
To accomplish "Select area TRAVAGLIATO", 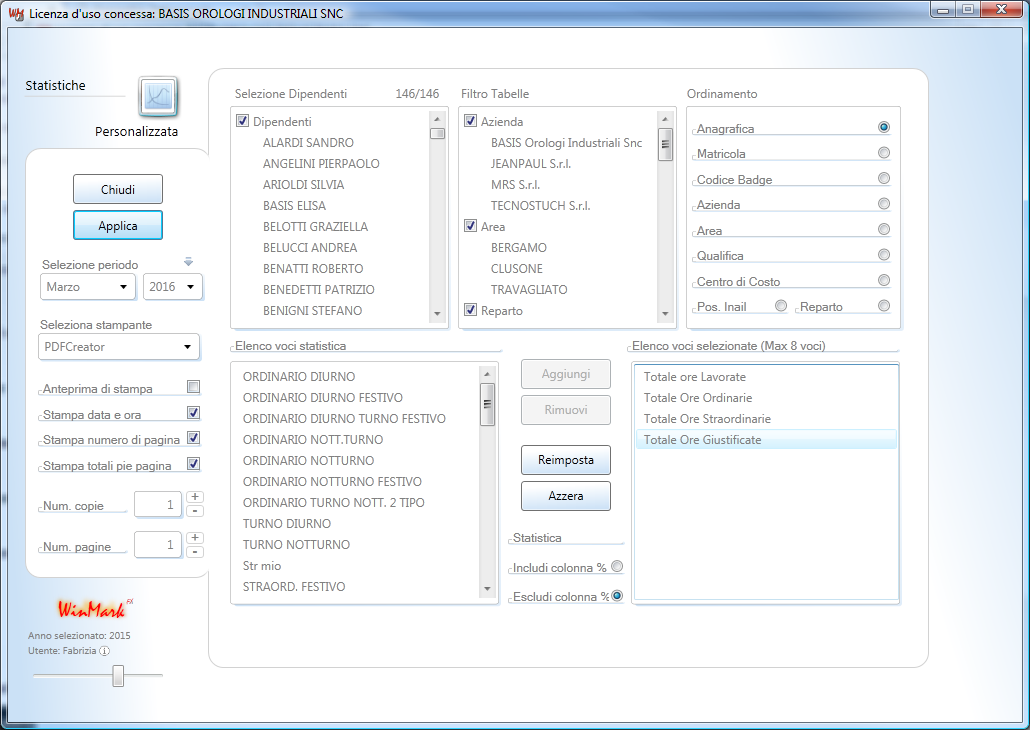I will click(x=529, y=290).
